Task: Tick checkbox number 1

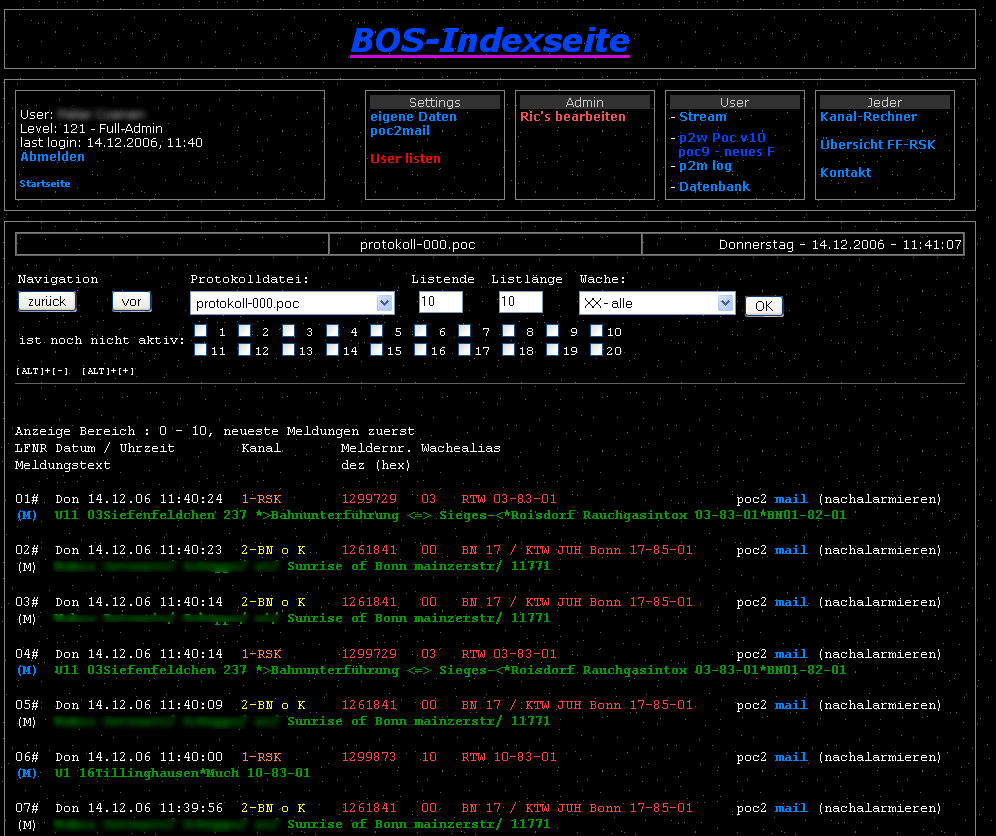Action: 201,331
